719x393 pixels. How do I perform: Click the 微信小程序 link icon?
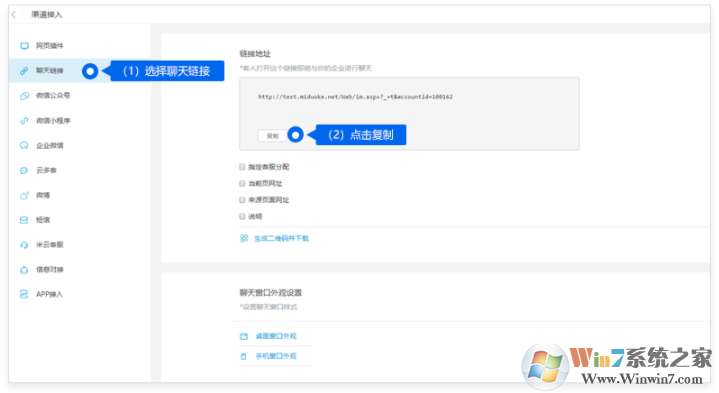click(x=24, y=121)
